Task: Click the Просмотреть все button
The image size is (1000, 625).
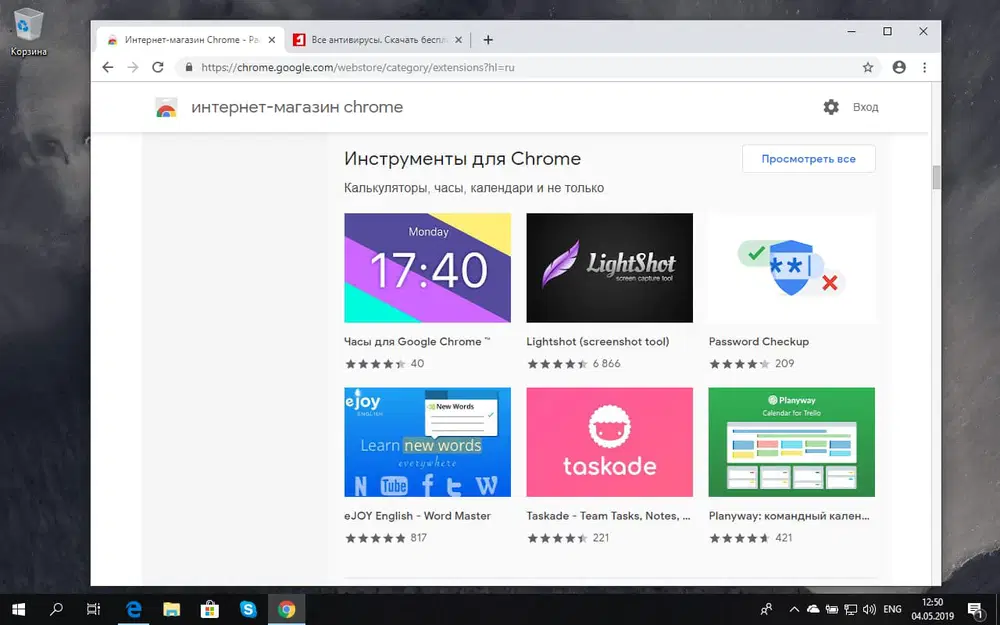Action: point(808,158)
